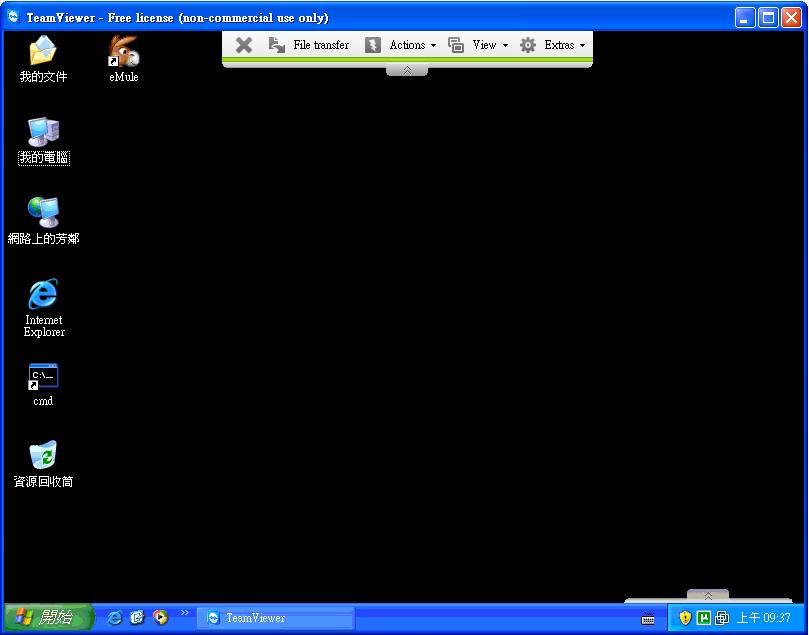
Task: Open the File transfer tool
Action: [x=309, y=45]
